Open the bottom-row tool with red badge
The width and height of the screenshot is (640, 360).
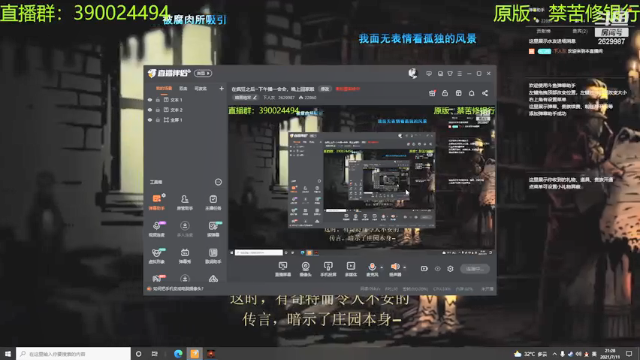pos(157,278)
